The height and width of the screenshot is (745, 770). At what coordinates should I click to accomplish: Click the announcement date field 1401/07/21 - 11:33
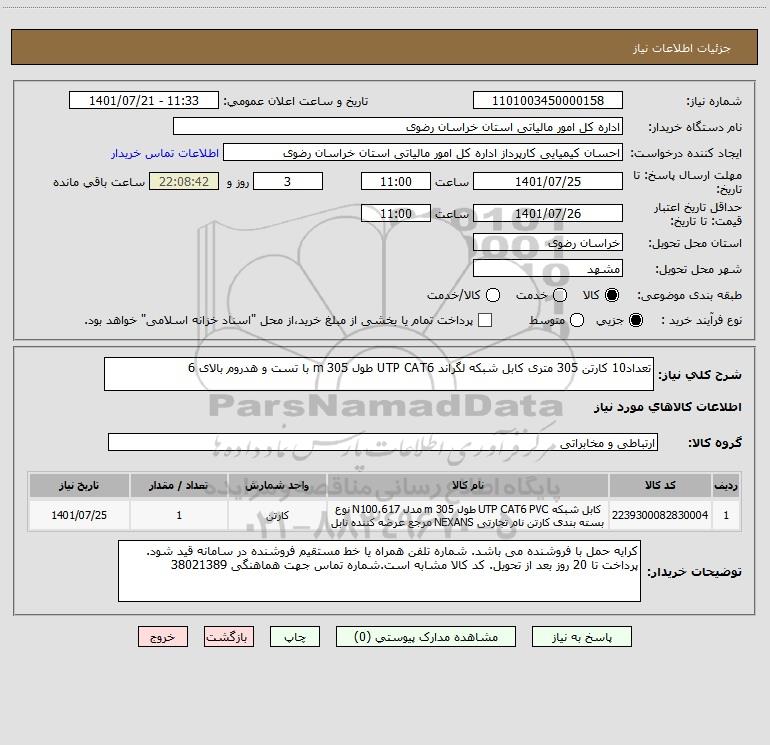pyautogui.click(x=143, y=101)
